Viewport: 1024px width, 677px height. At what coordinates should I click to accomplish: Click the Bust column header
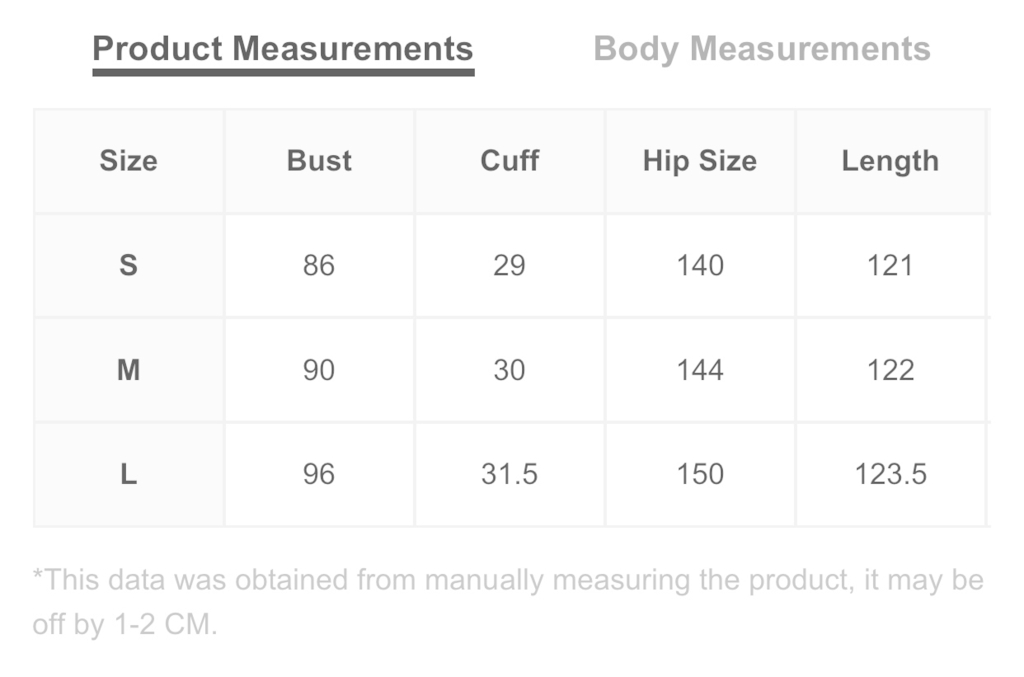pos(319,161)
